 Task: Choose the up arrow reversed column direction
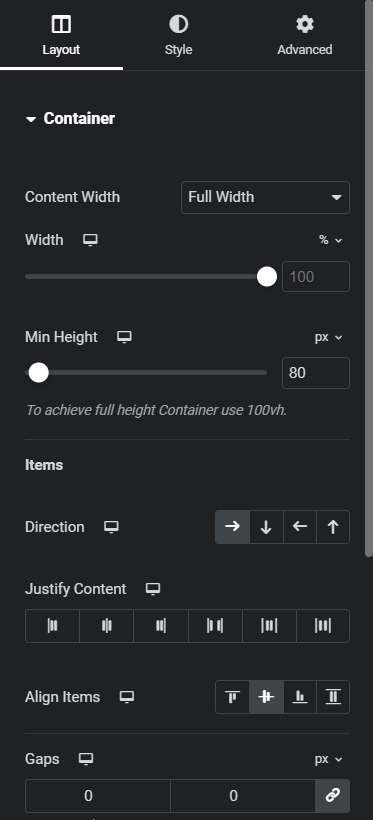point(333,527)
